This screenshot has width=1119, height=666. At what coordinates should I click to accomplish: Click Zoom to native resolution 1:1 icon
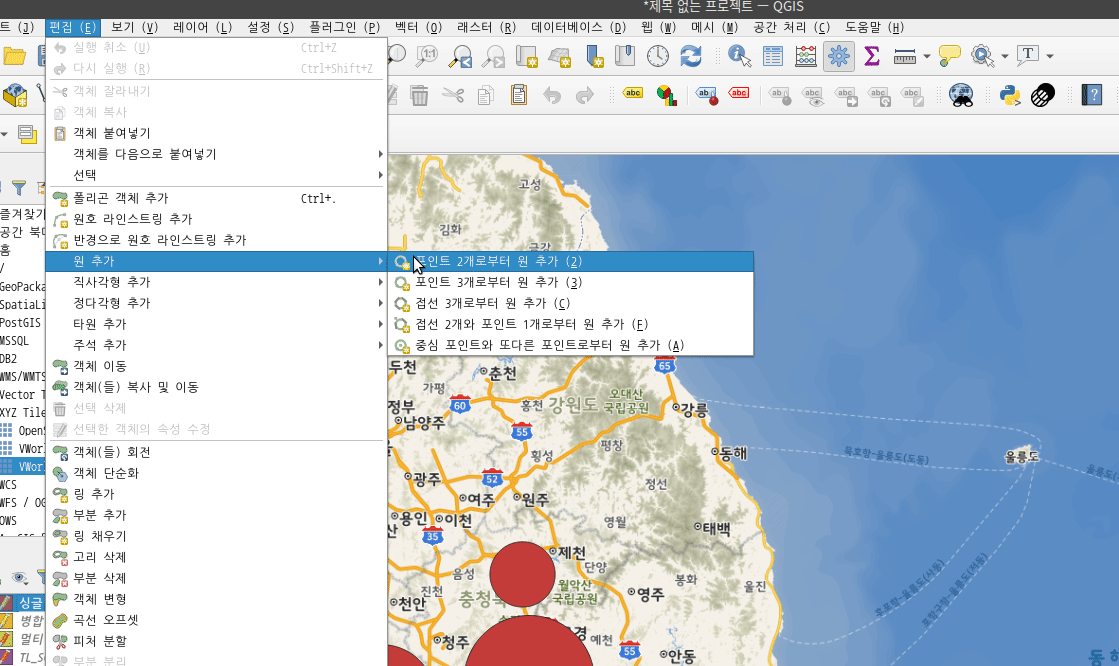tap(427, 56)
